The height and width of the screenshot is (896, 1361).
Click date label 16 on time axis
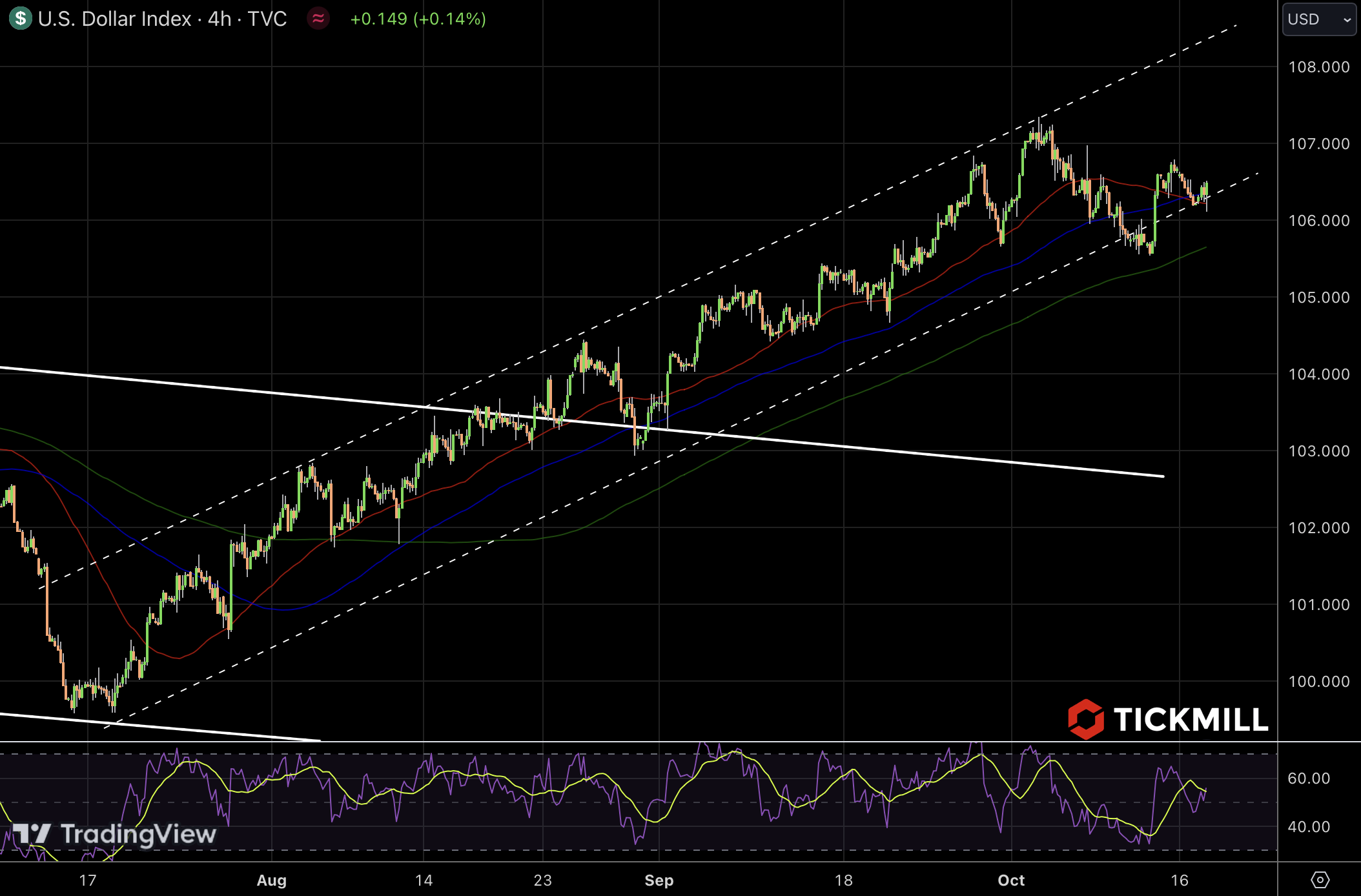click(1179, 880)
